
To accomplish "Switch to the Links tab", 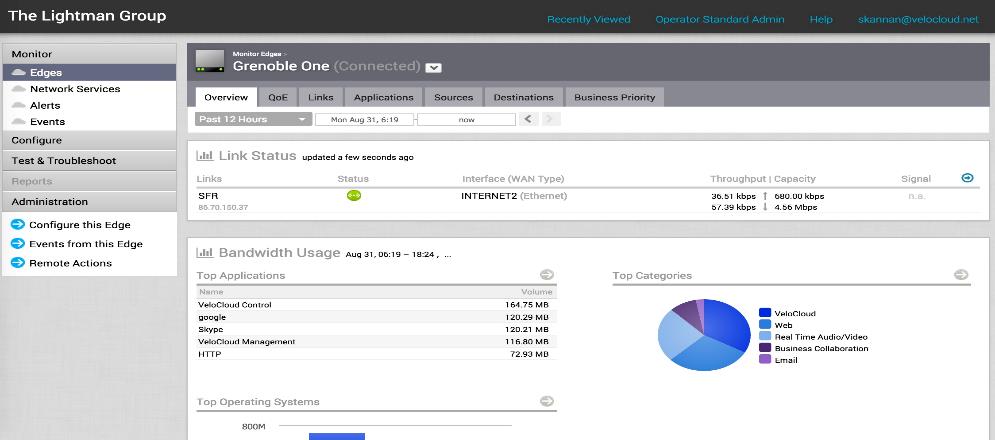I will 320,97.
